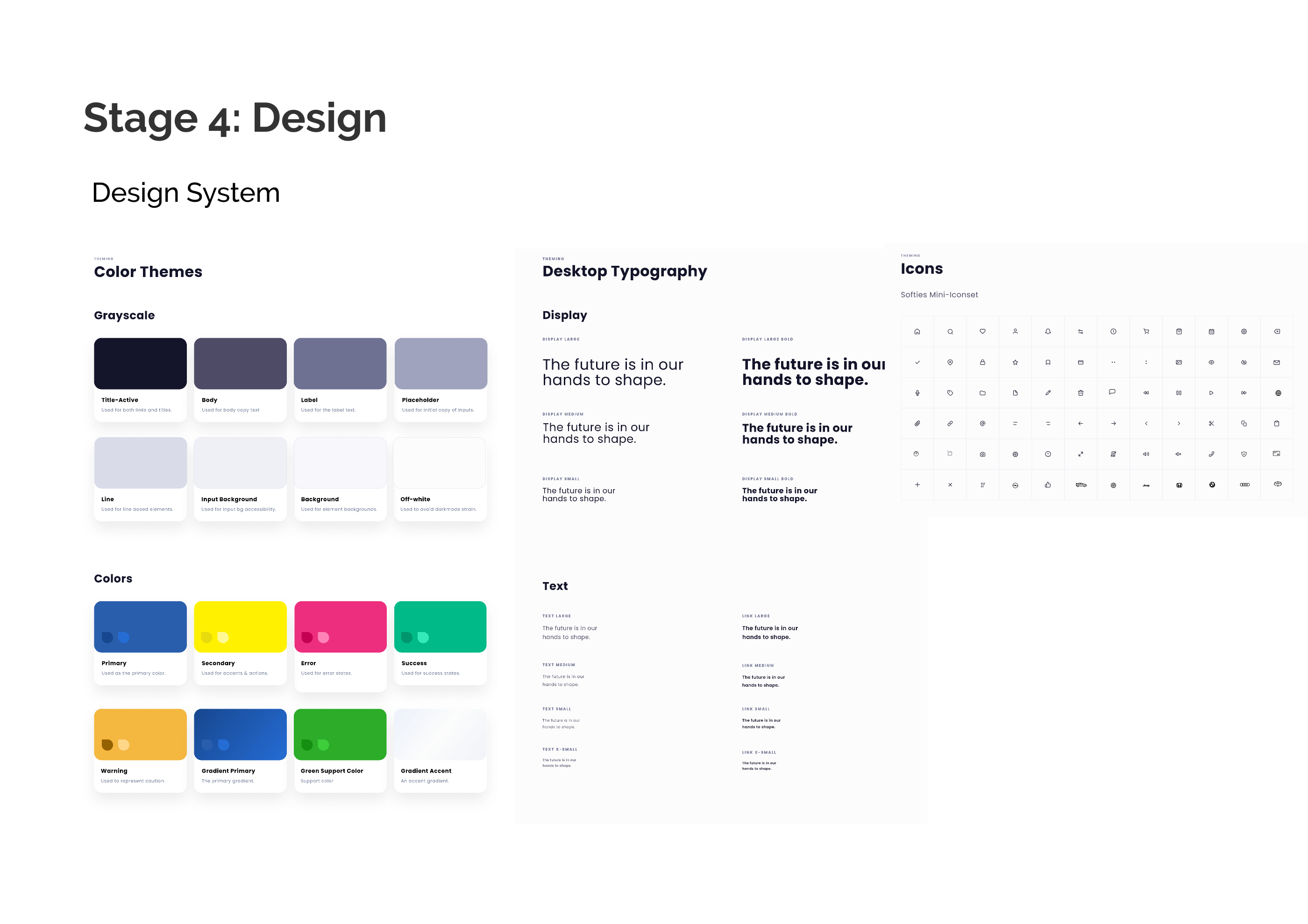
Task: Click the trash bin icon
Action: (x=1081, y=393)
